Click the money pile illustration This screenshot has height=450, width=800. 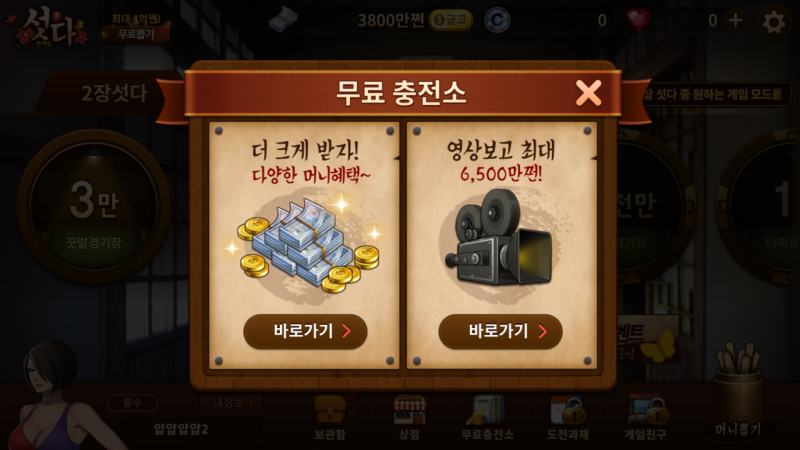point(306,245)
